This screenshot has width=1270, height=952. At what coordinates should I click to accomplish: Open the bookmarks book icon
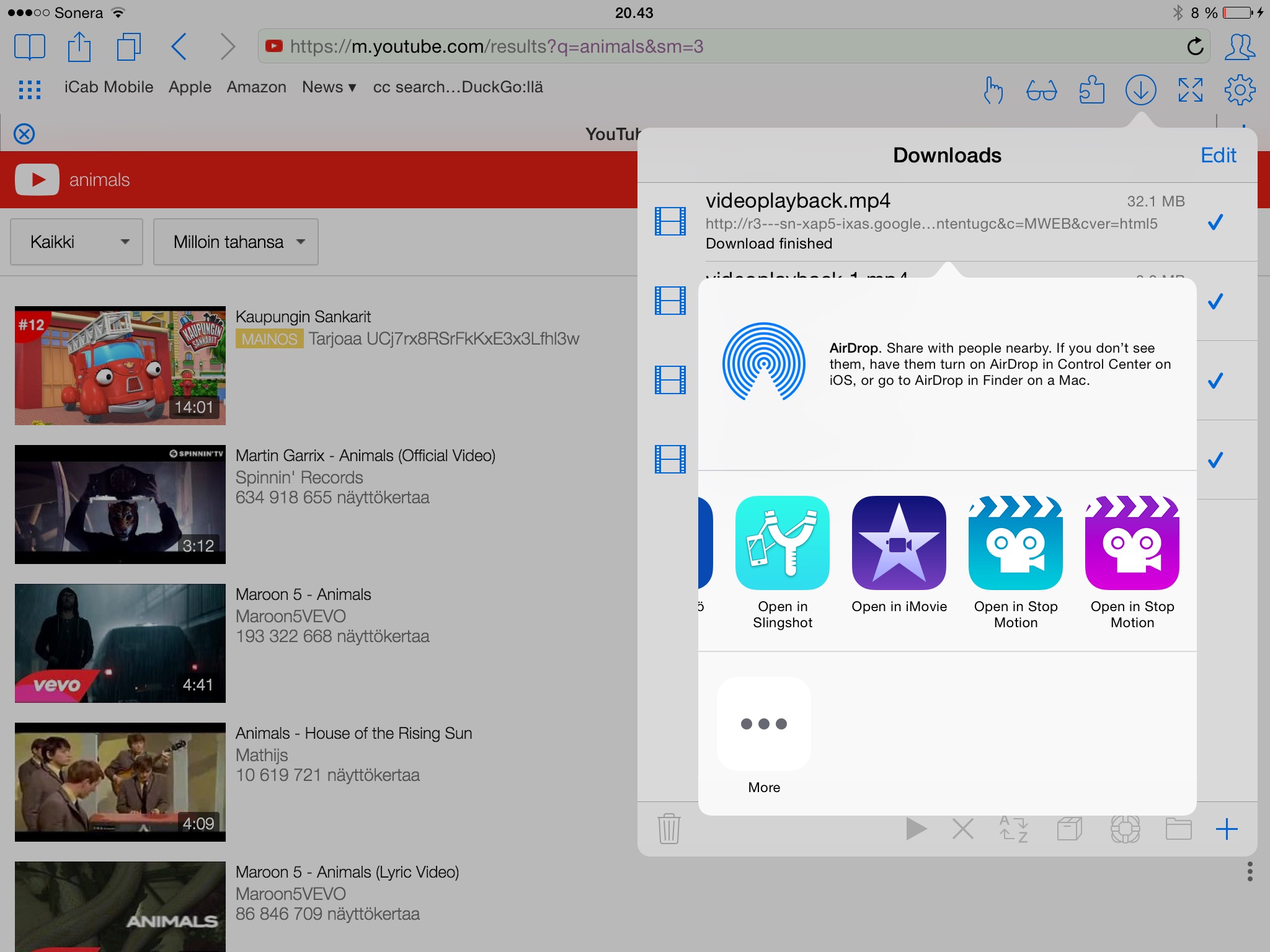point(29,47)
